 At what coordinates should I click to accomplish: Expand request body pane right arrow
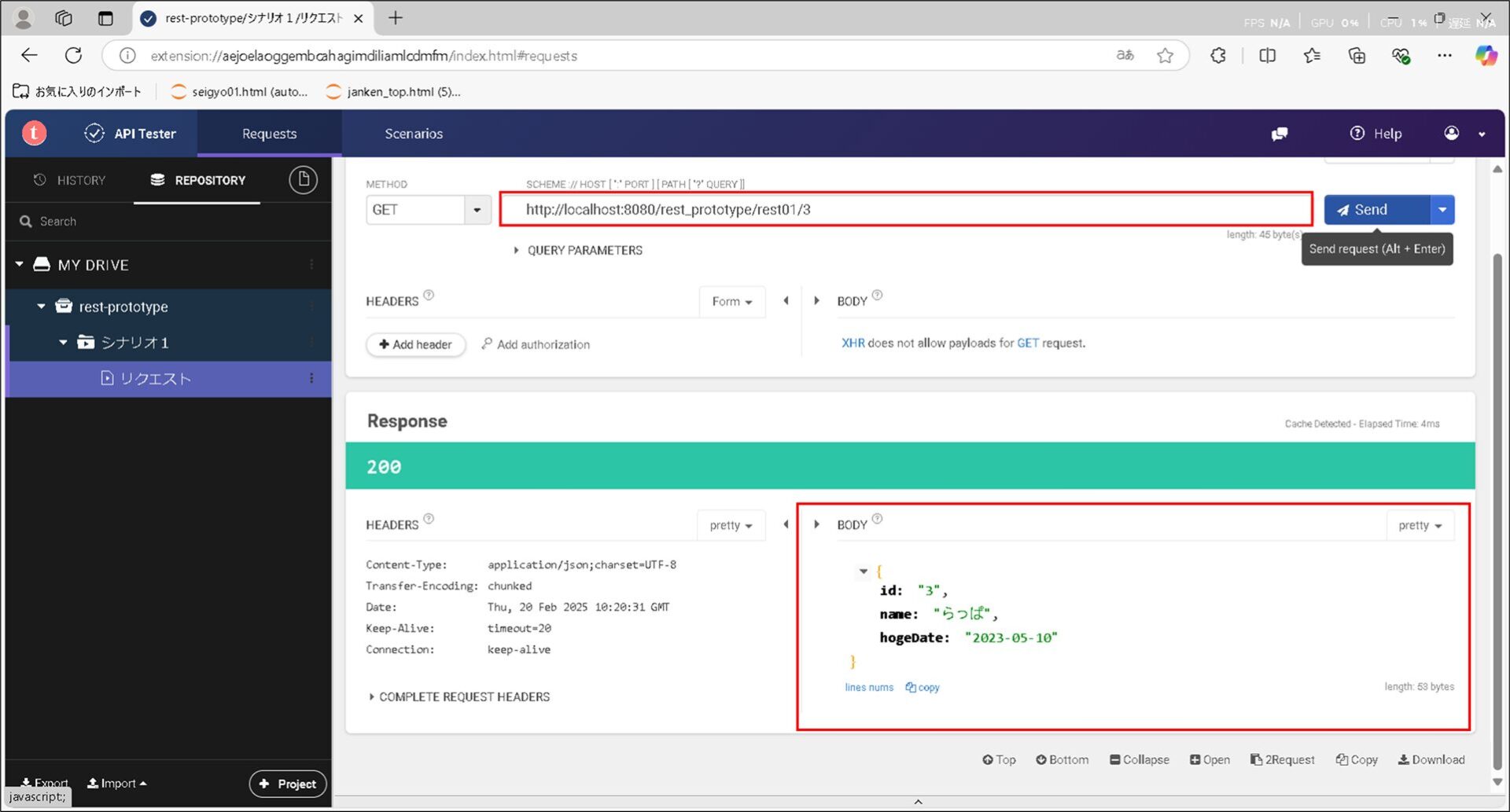click(816, 300)
